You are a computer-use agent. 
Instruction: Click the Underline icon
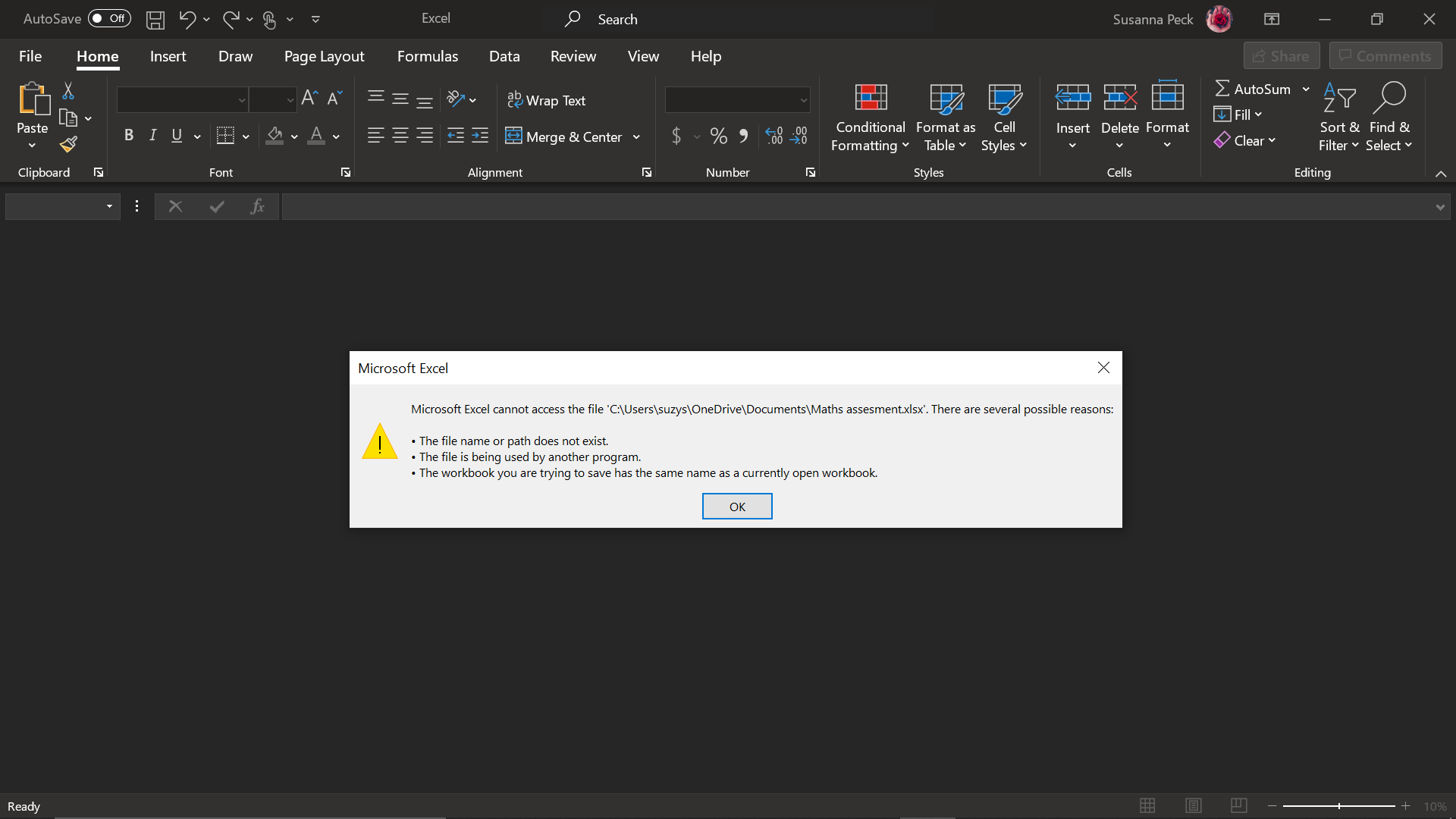click(x=176, y=135)
